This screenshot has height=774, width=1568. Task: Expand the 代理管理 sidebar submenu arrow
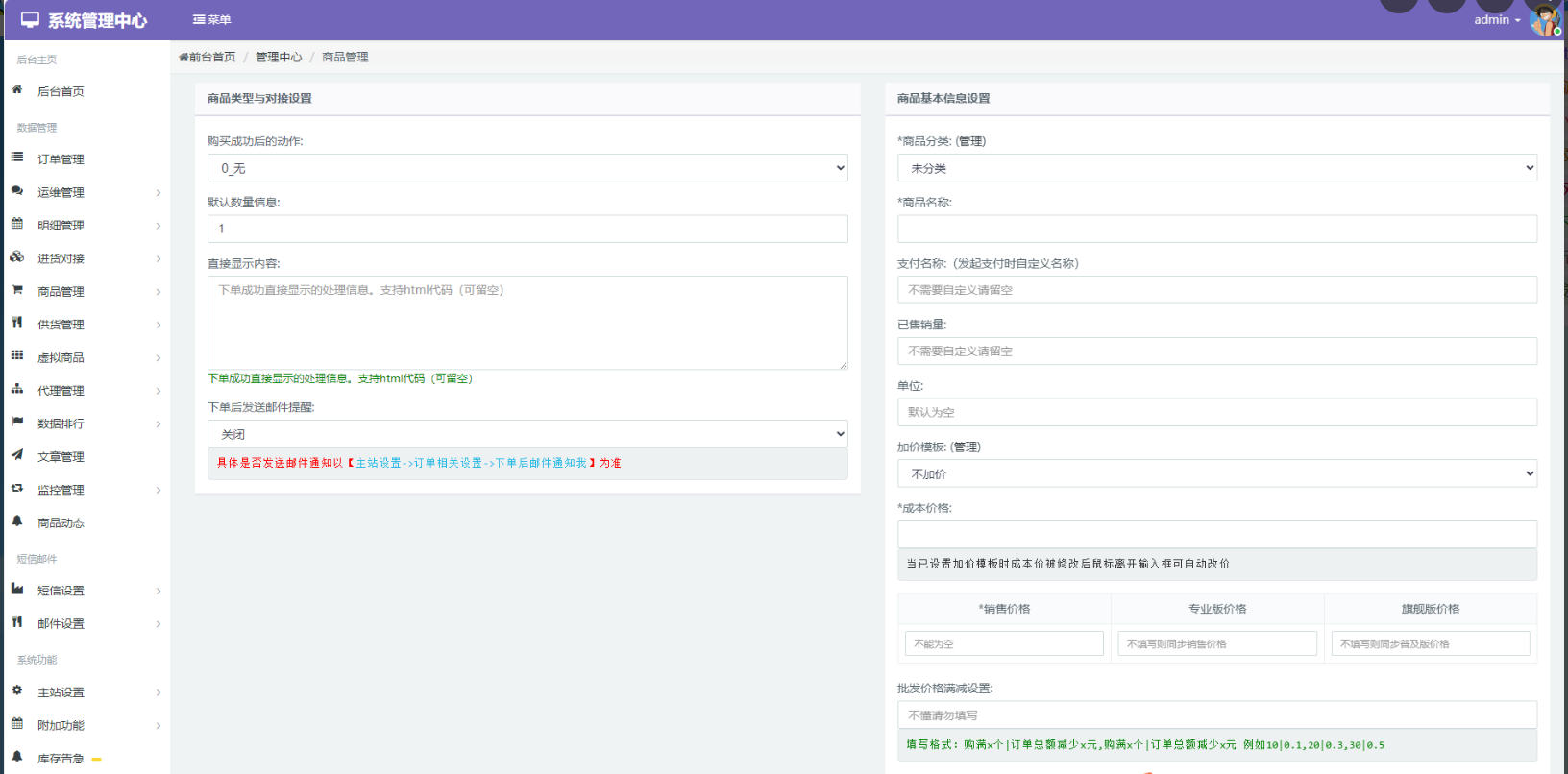click(159, 391)
